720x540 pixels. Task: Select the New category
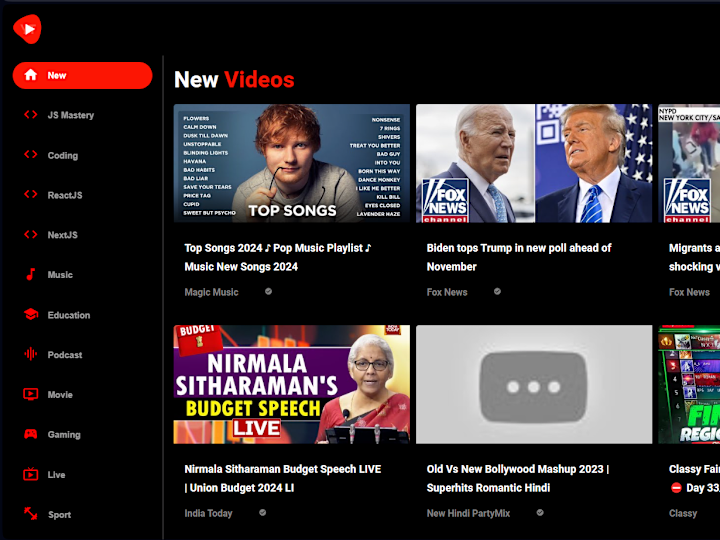pos(83,75)
